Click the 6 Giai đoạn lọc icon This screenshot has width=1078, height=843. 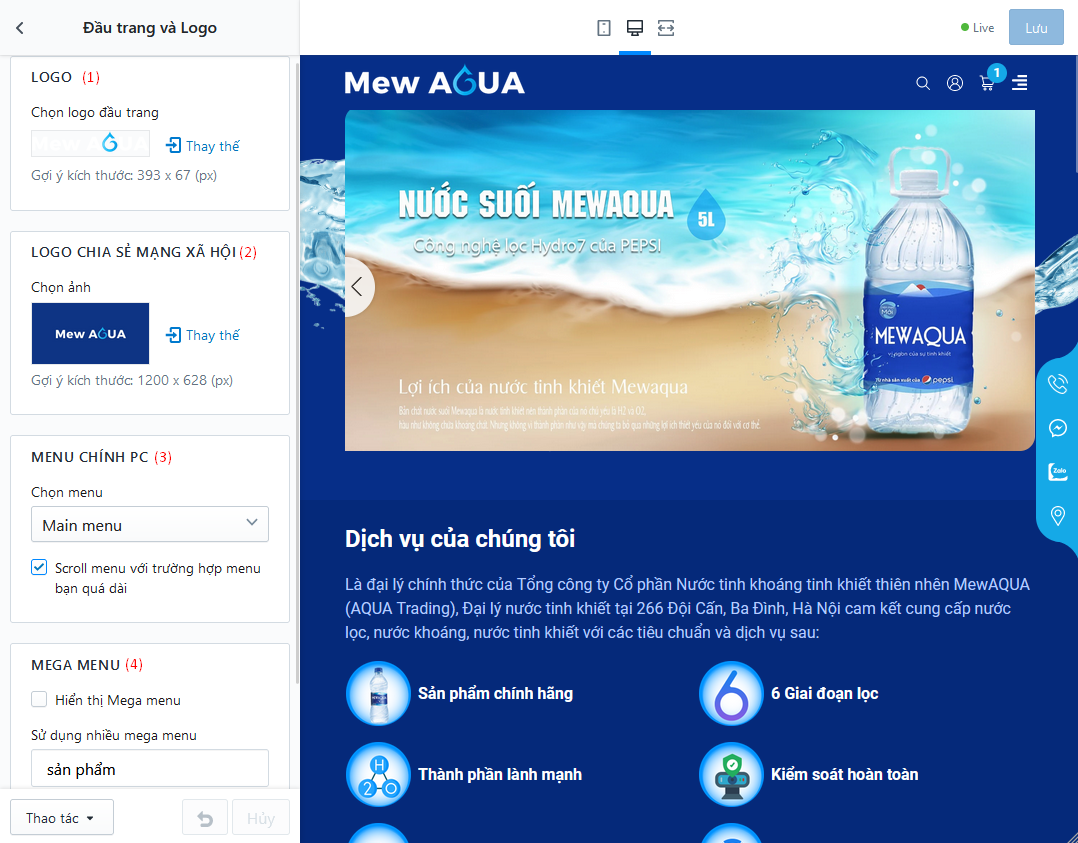pyautogui.click(x=731, y=693)
